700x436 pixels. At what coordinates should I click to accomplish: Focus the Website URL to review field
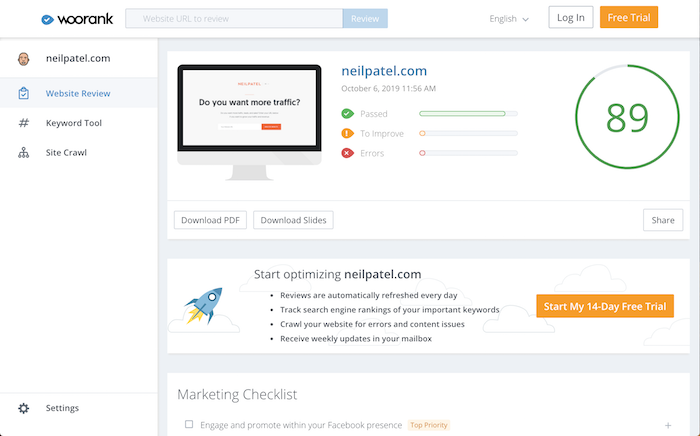coord(234,19)
